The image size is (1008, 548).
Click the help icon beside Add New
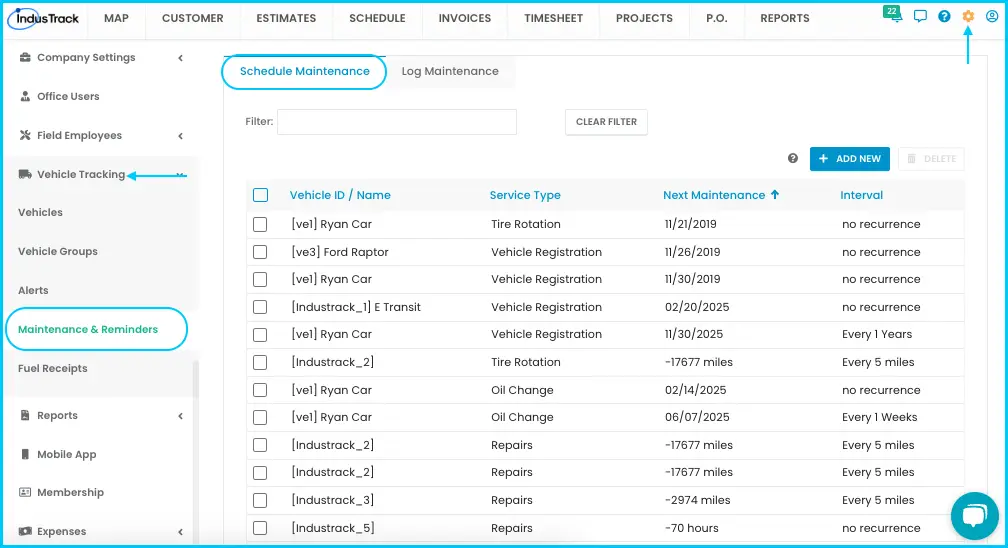(793, 158)
